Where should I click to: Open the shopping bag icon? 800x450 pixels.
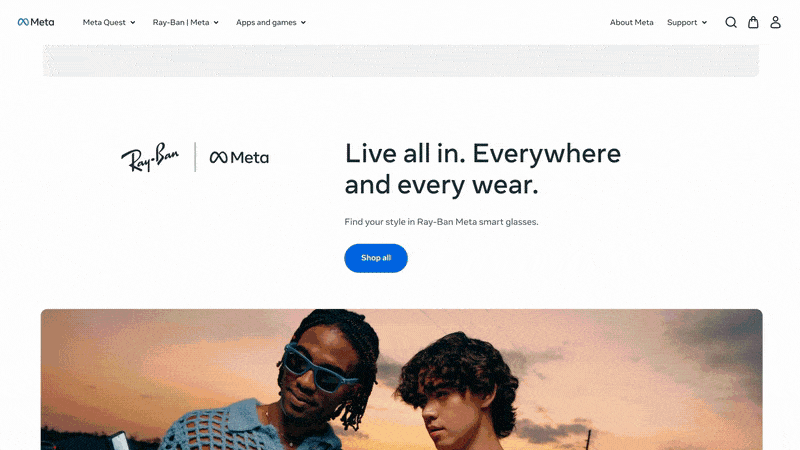coord(753,22)
